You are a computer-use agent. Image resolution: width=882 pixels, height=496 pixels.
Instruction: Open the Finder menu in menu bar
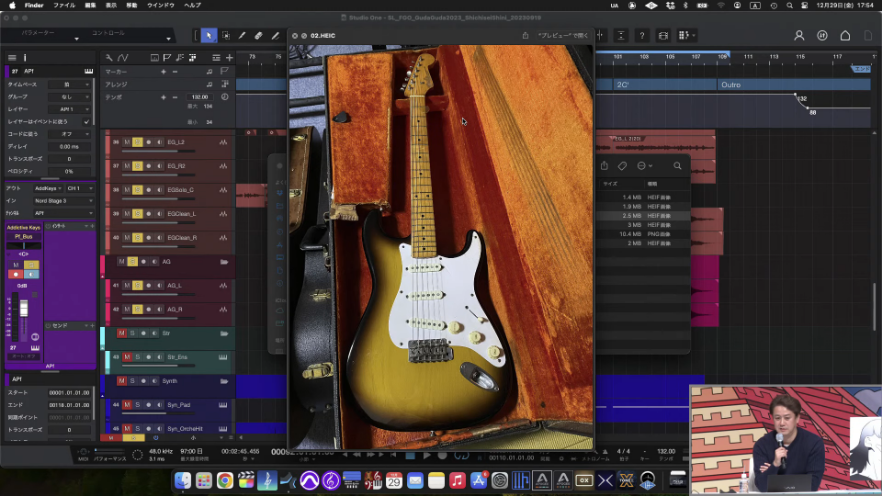(x=33, y=5)
